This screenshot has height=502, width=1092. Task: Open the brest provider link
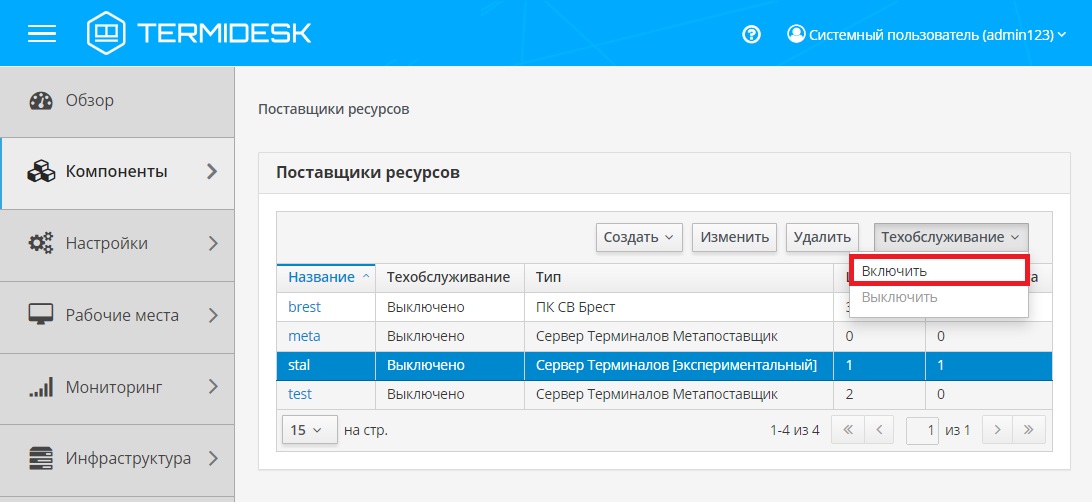pyautogui.click(x=305, y=306)
